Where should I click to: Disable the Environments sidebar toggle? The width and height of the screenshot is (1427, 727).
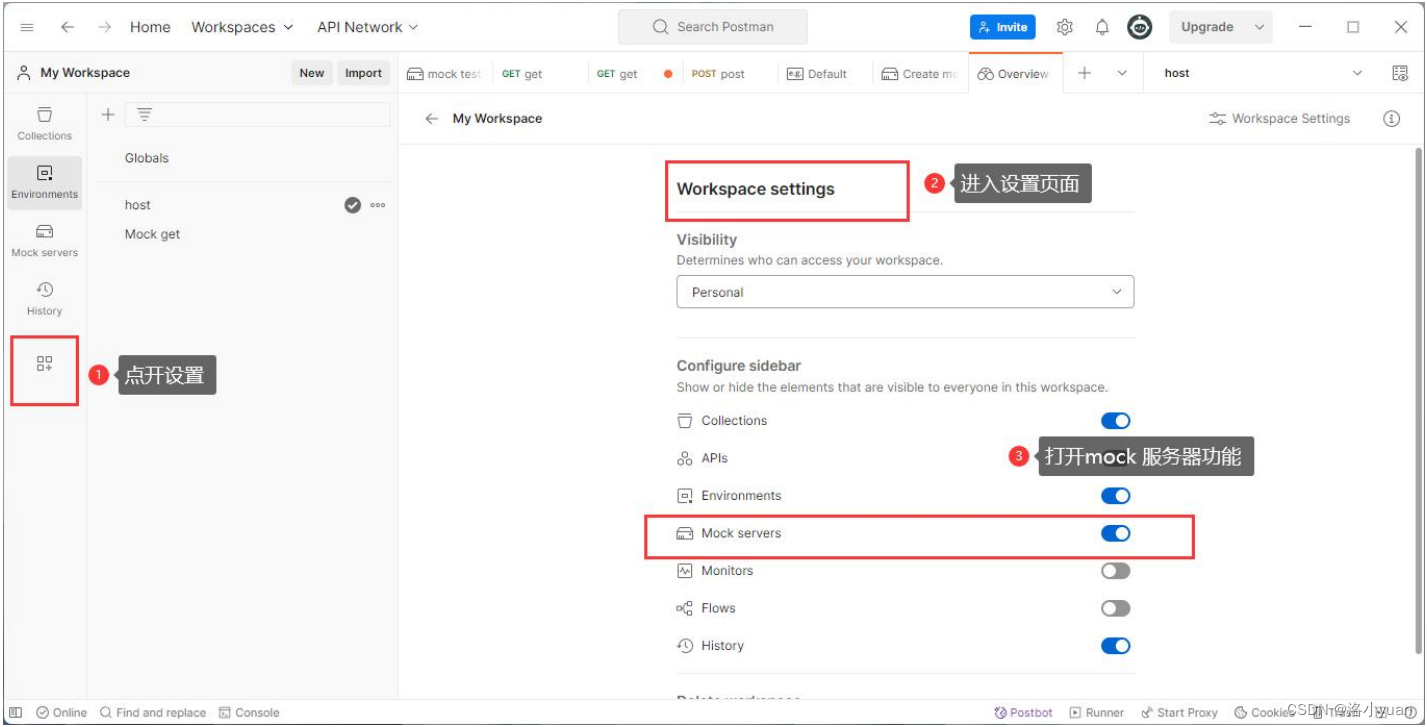tap(1115, 496)
